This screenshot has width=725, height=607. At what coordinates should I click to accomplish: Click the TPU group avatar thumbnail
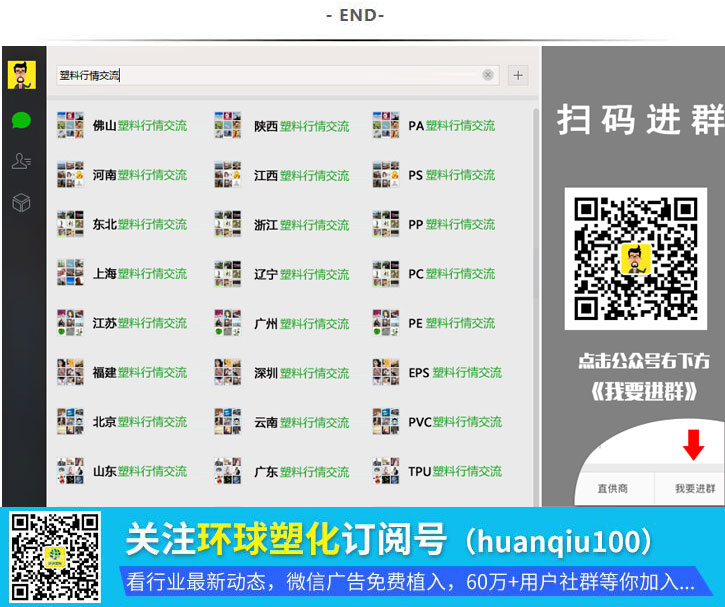click(386, 471)
